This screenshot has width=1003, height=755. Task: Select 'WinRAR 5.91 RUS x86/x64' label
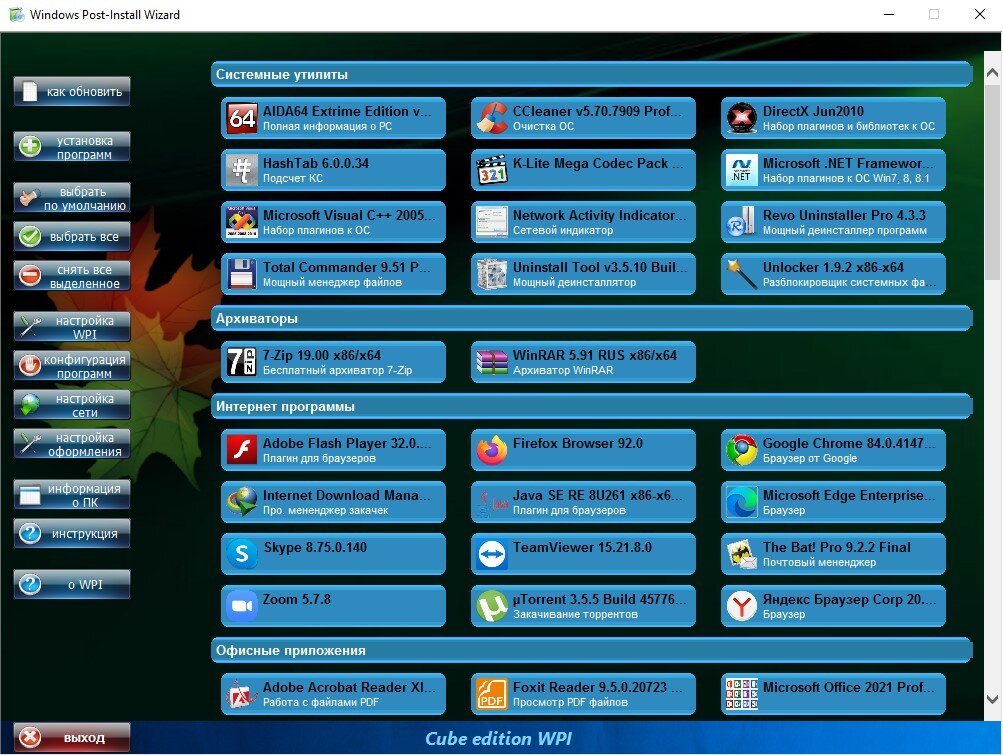pos(594,355)
